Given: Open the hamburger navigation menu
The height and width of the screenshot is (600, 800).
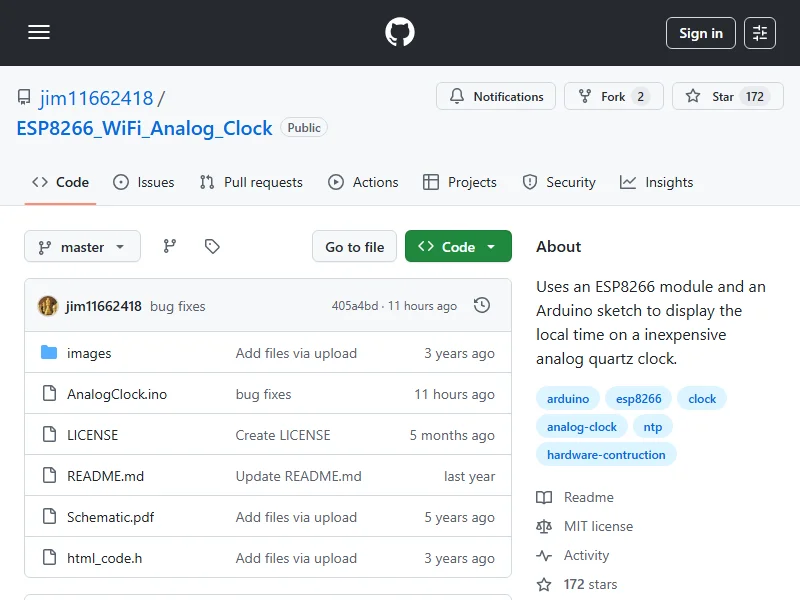Looking at the screenshot, I should [x=39, y=33].
